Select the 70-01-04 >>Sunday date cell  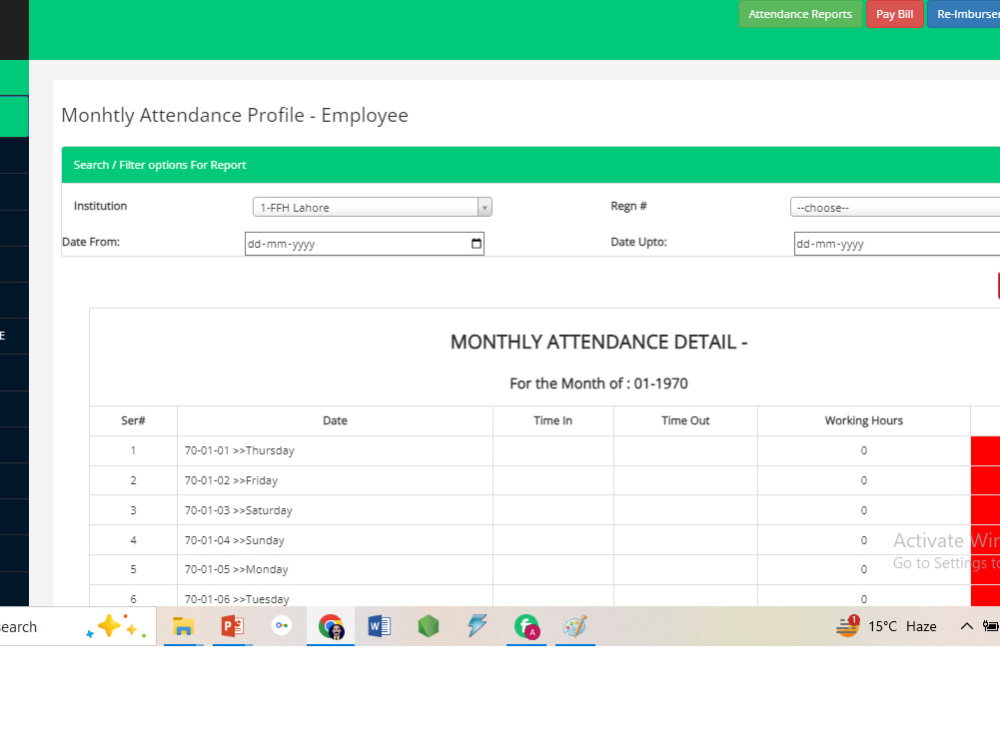pos(335,540)
